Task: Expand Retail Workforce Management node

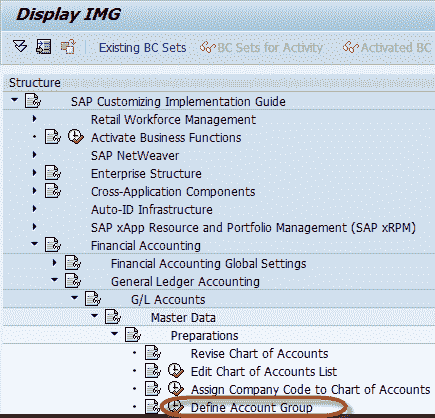Action: click(34, 118)
